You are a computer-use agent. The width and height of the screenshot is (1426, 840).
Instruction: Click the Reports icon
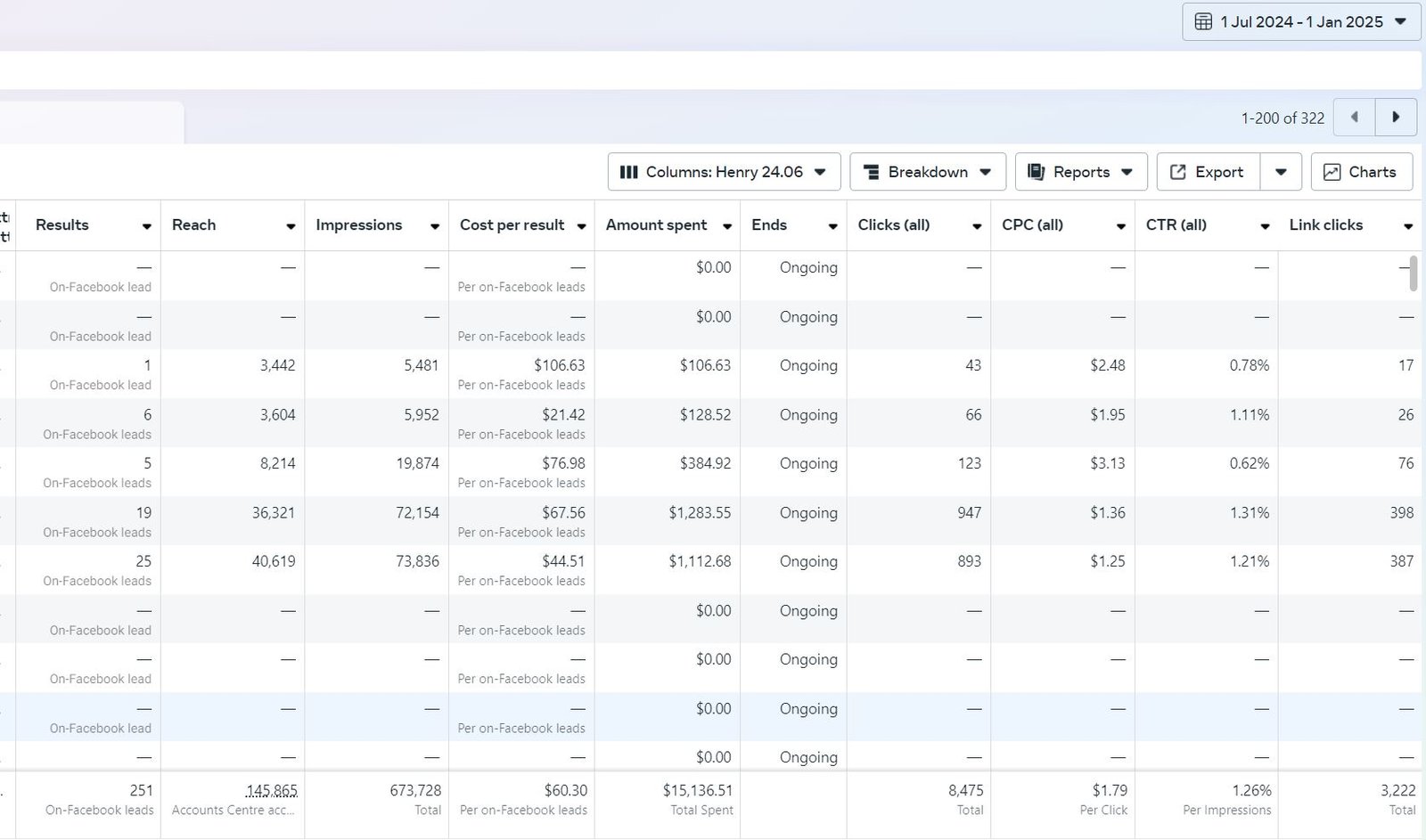click(1036, 172)
